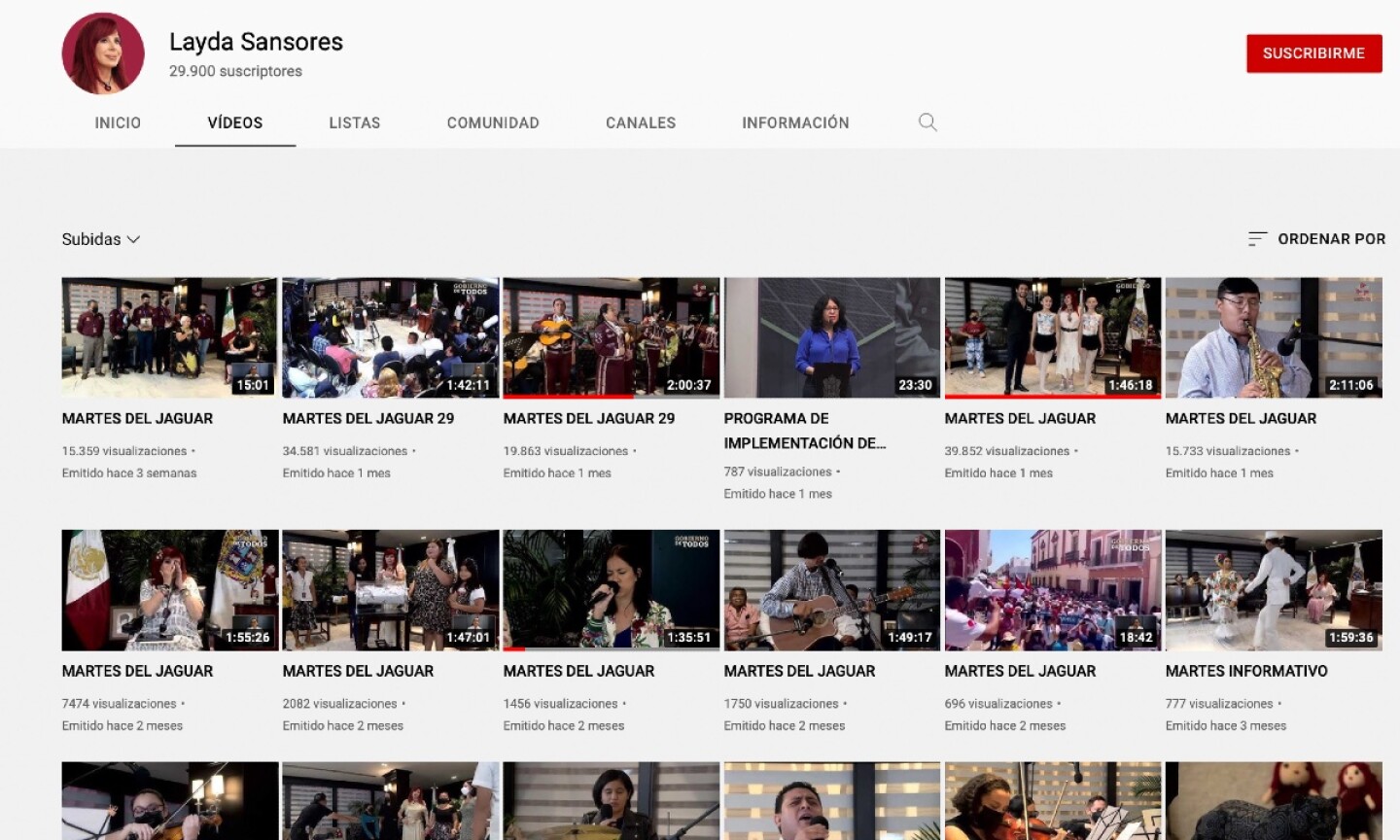Click the channel search magnifier icon
1400x840 pixels.
(x=927, y=122)
